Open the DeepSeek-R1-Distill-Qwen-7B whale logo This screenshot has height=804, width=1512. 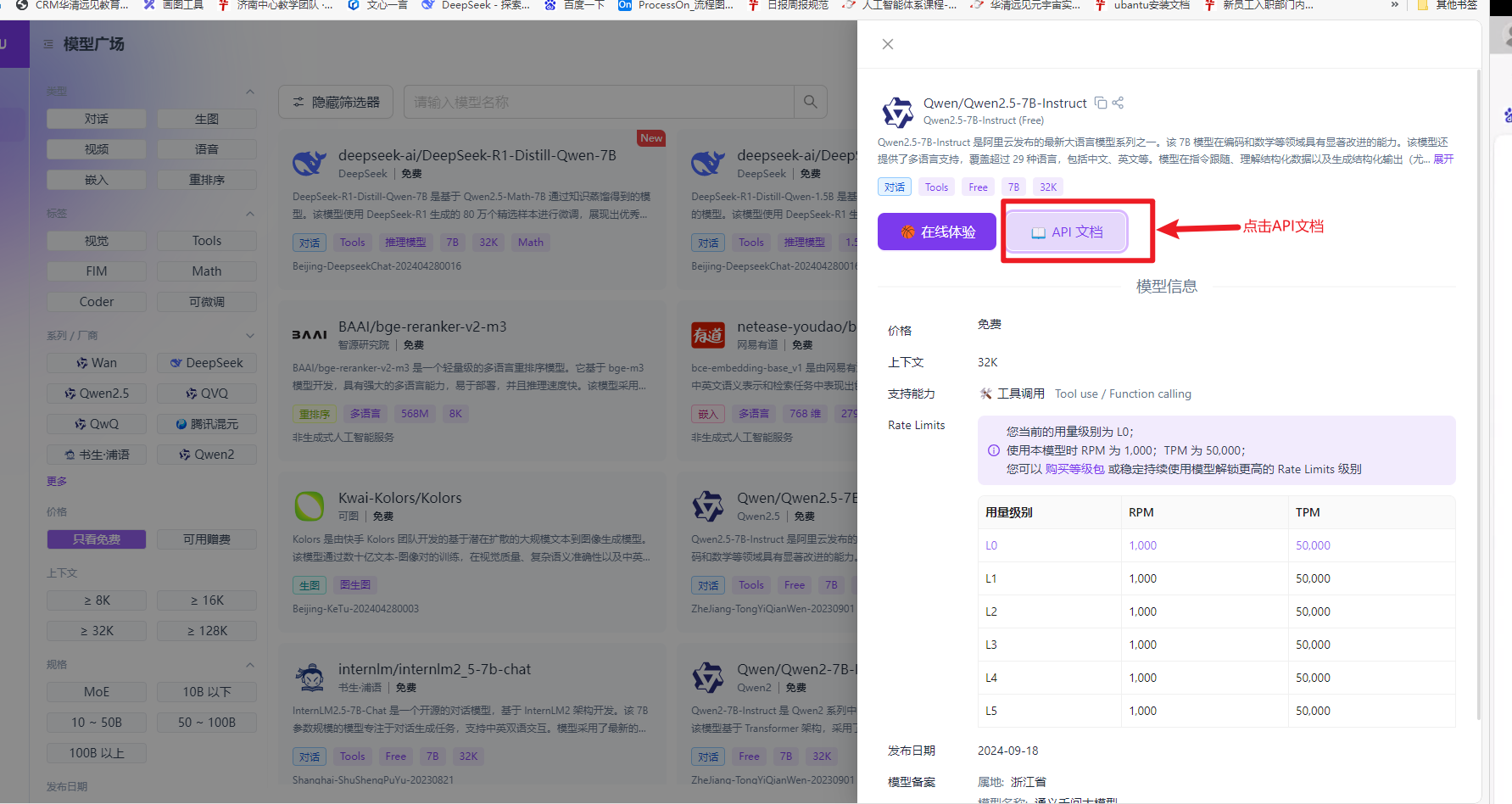310,161
